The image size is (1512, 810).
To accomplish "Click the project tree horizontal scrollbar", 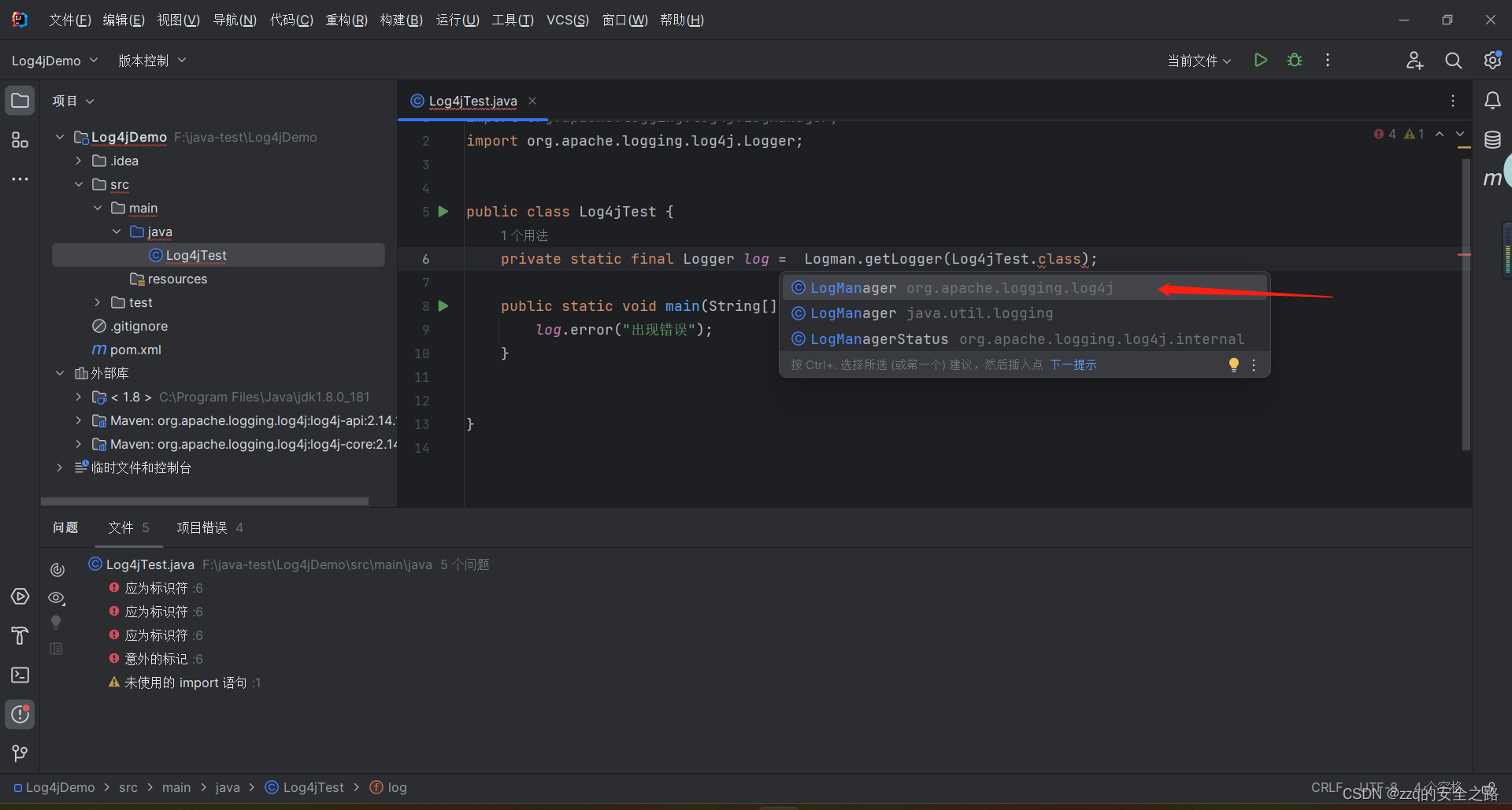I will (x=205, y=501).
